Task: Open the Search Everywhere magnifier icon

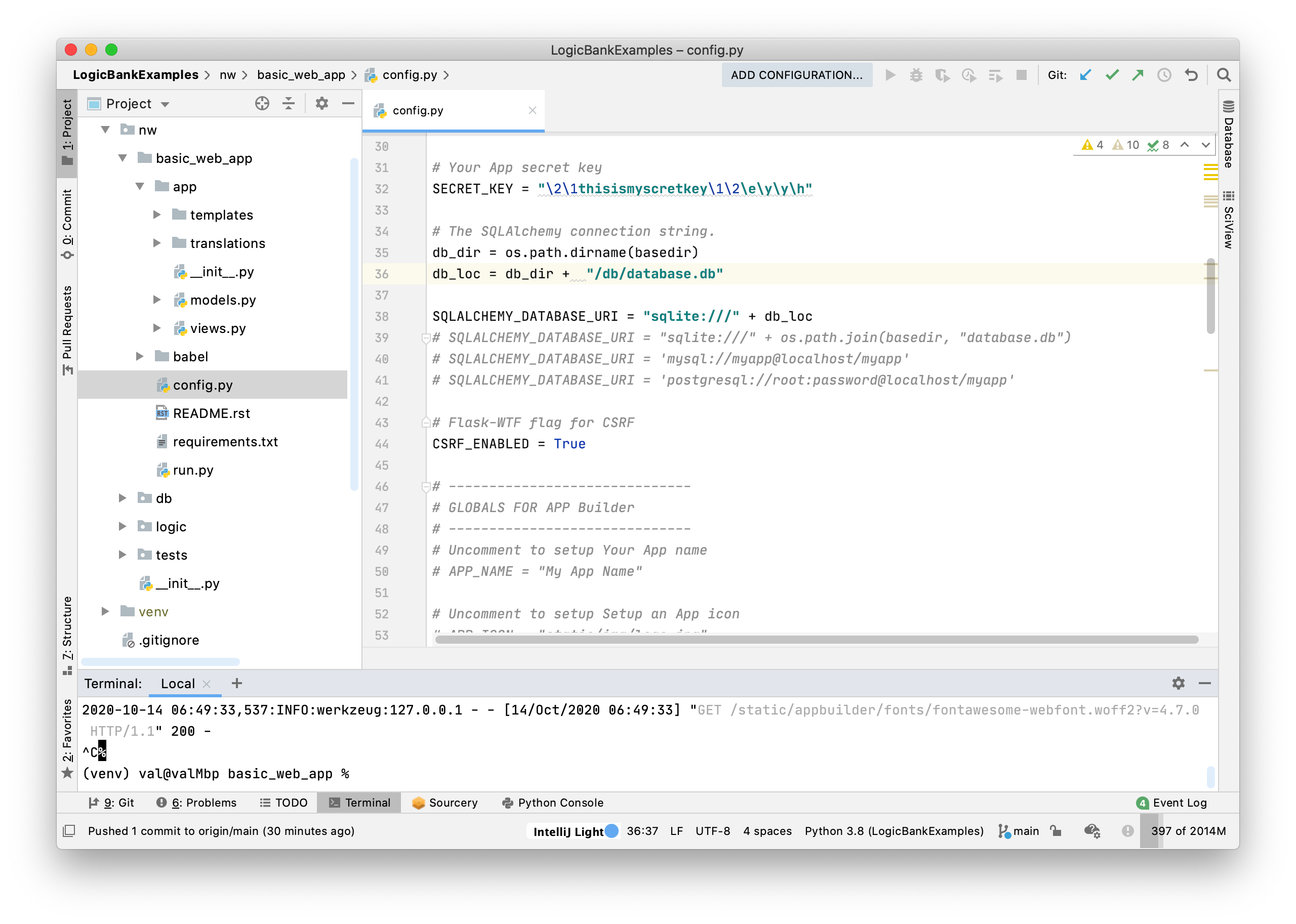Action: 1224,75
